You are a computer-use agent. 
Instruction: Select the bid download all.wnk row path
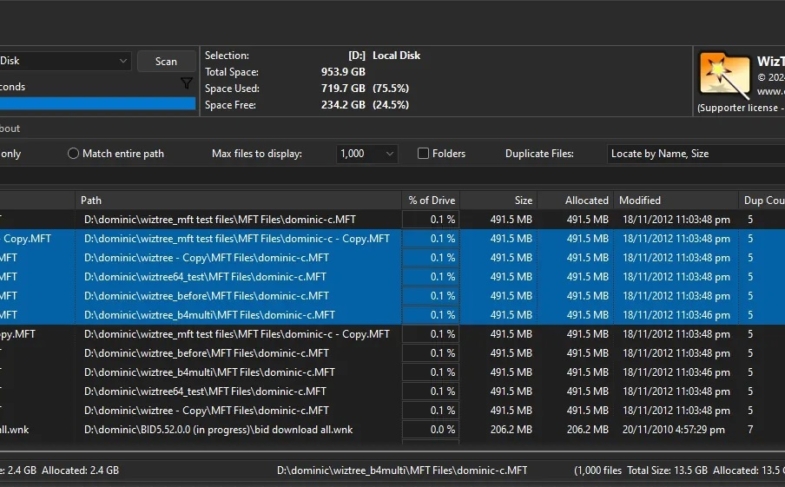(x=218, y=429)
